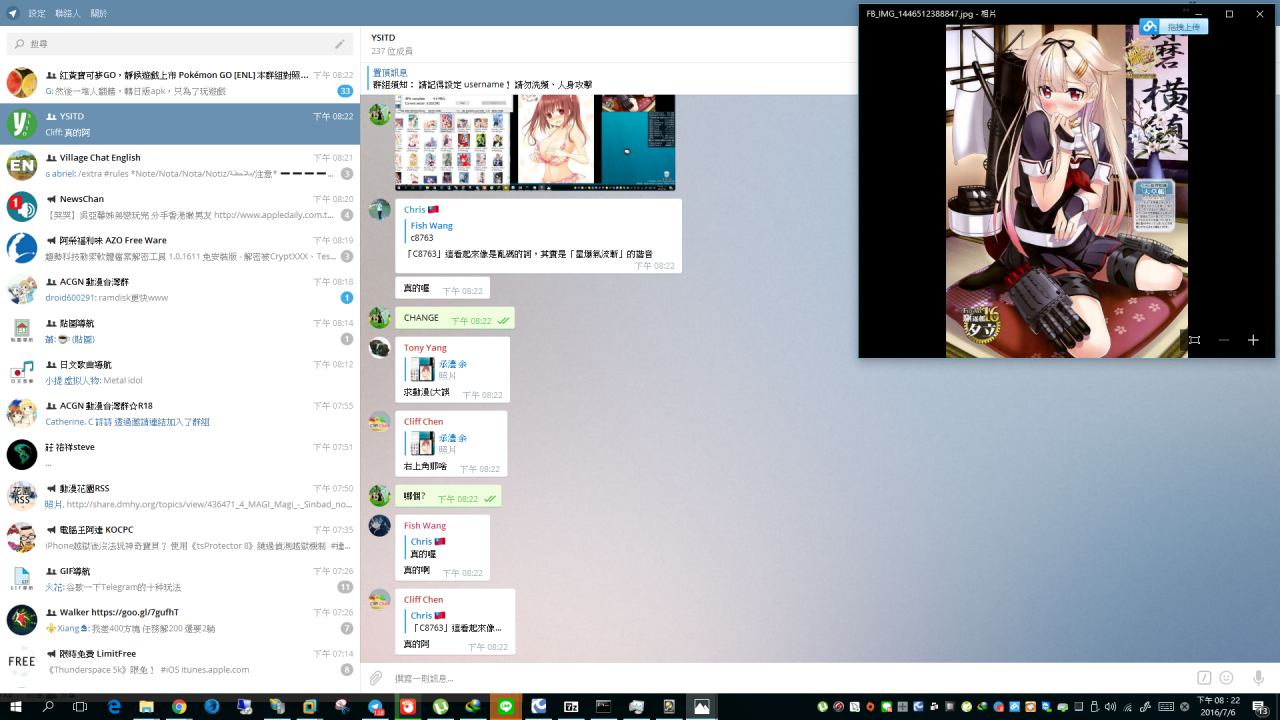The width and height of the screenshot is (1280, 720).
Task: Open the ACGN 動漫台灣群 chat without R18
Action: [x=180, y=289]
